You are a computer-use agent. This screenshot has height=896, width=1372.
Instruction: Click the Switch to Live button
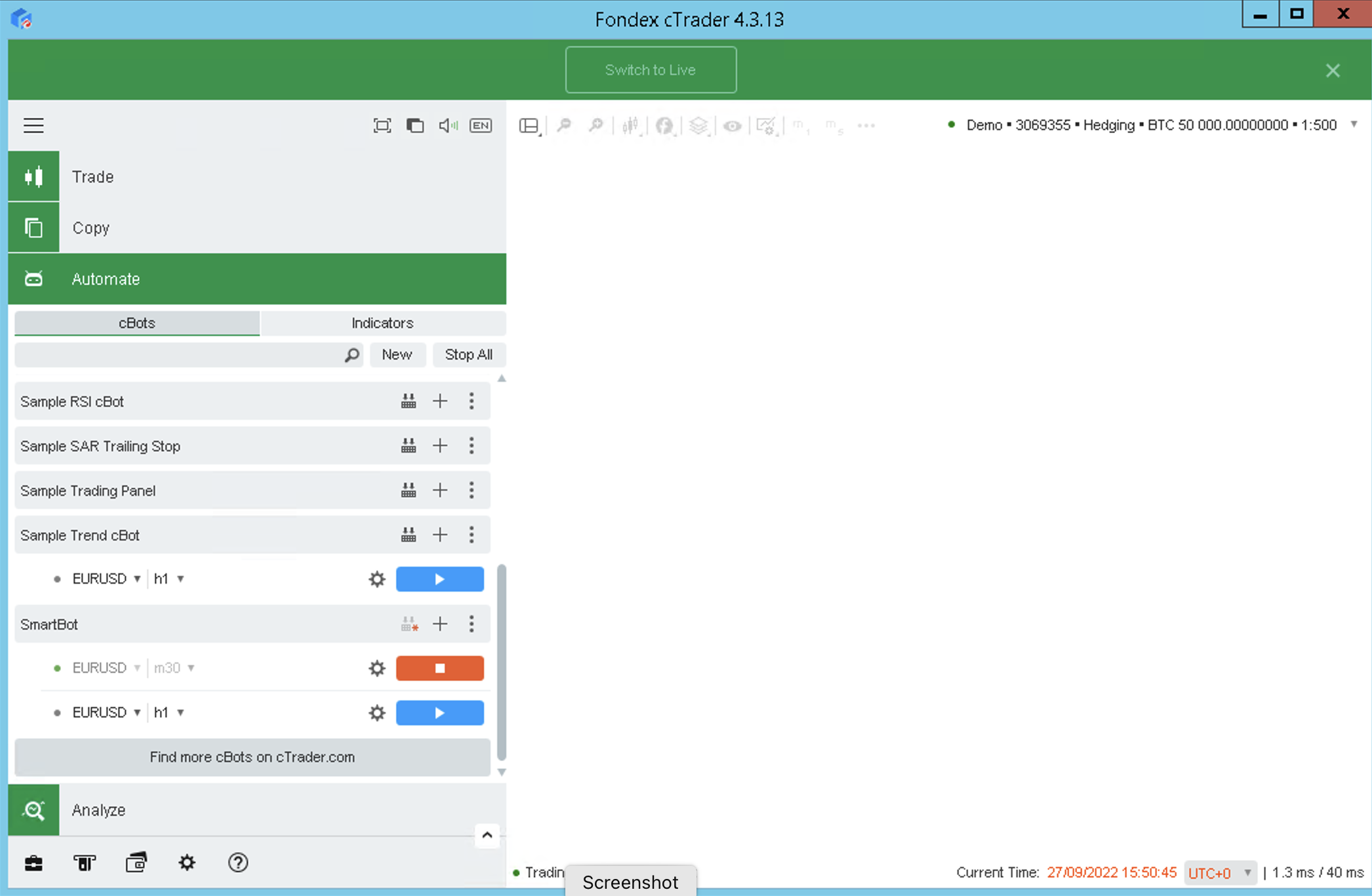coord(651,70)
